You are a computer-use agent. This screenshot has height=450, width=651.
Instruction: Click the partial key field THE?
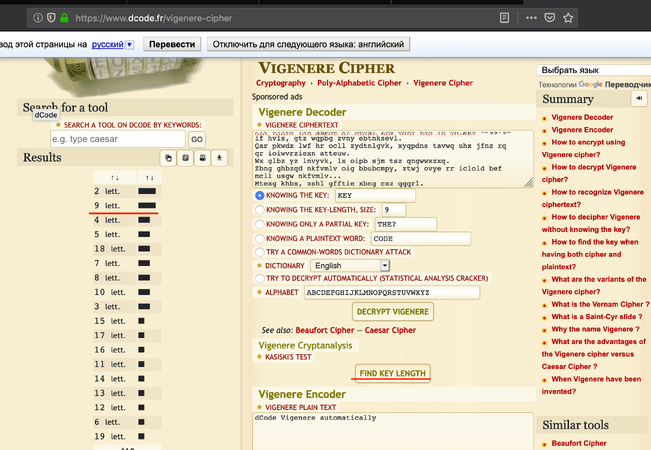point(406,224)
